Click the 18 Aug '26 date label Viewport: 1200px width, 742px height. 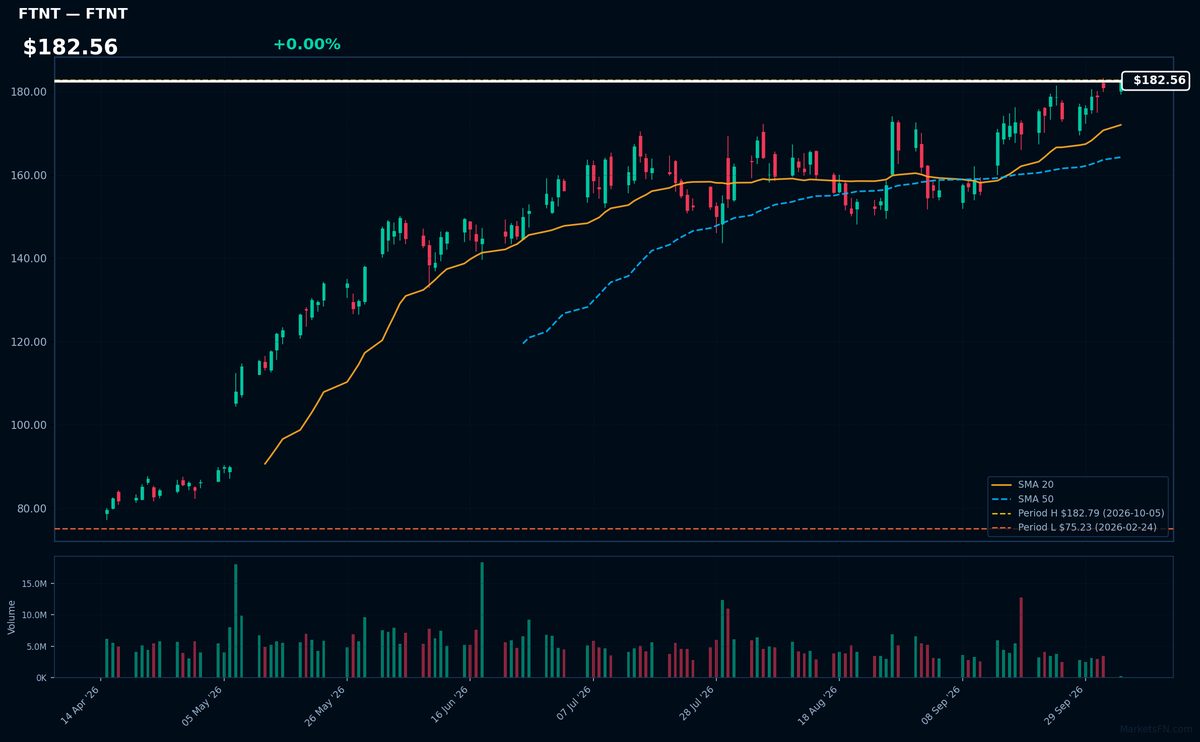818,705
